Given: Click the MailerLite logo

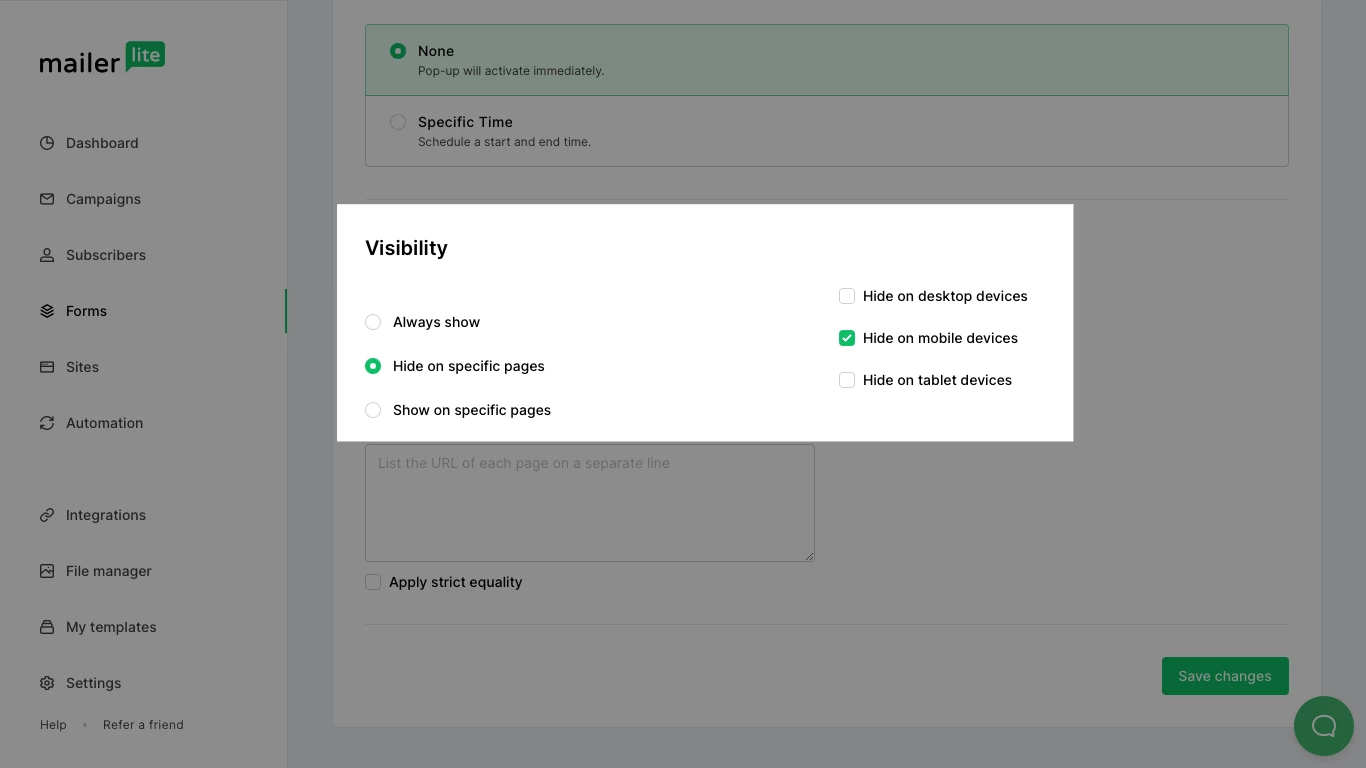Looking at the screenshot, I should (x=102, y=59).
